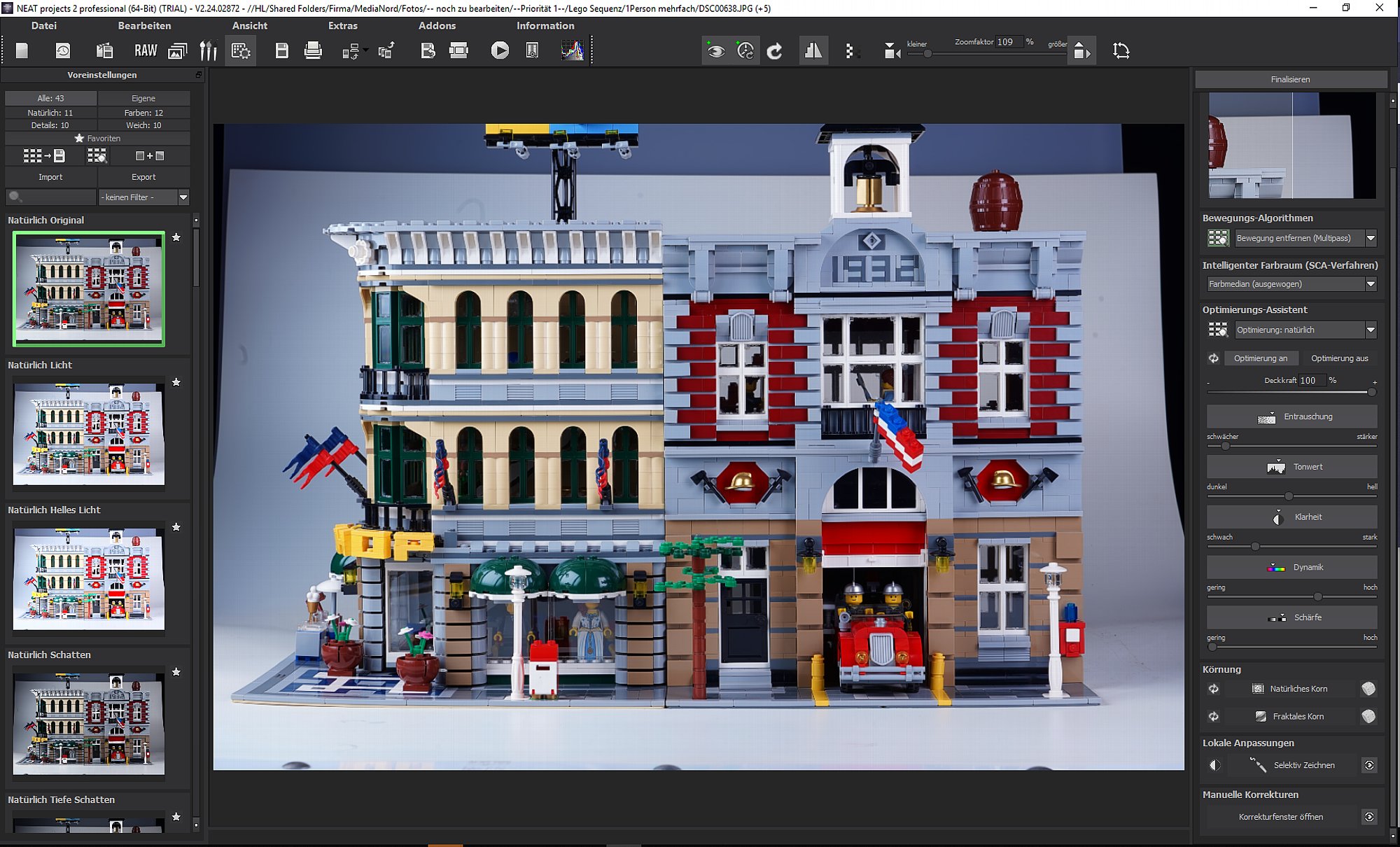Click the Selektiv Zeichnen brush icon

click(x=1258, y=765)
